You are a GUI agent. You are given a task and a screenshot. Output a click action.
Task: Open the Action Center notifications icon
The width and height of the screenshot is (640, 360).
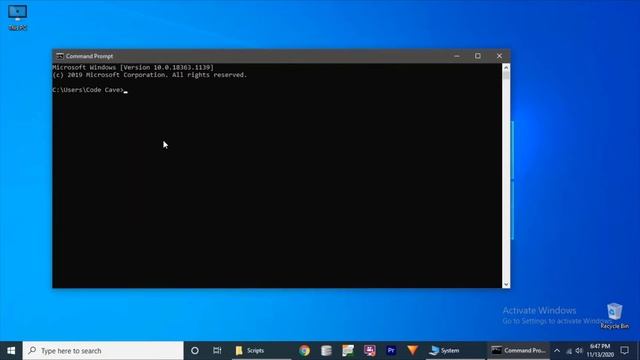(624, 351)
